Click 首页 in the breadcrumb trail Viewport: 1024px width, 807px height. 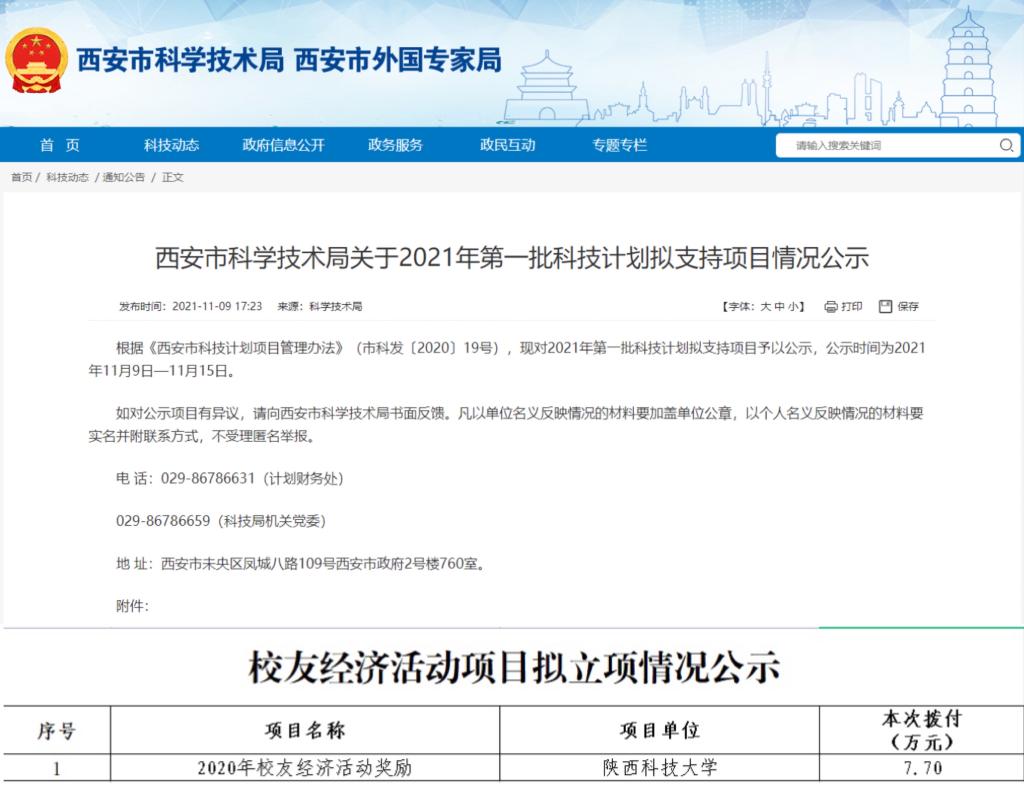coord(21,177)
